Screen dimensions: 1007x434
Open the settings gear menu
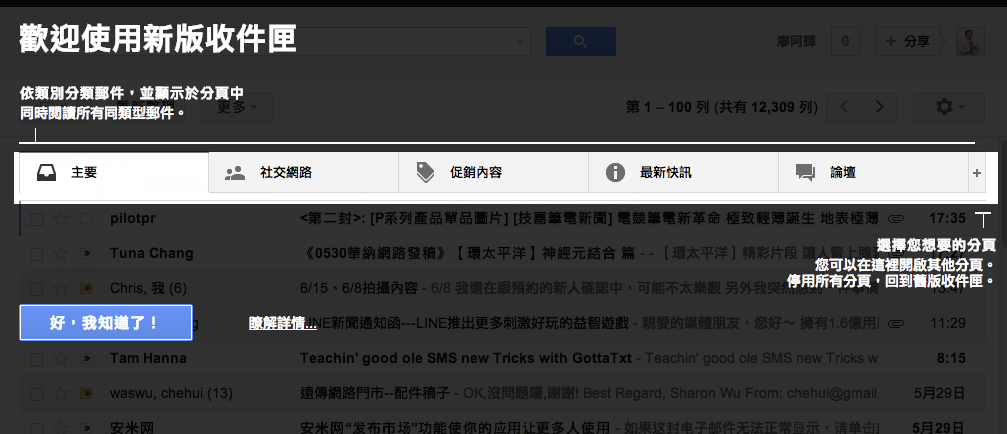point(949,107)
